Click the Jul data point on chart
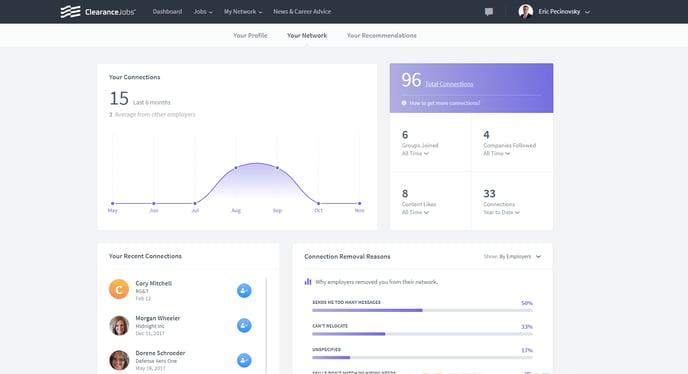 click(195, 203)
